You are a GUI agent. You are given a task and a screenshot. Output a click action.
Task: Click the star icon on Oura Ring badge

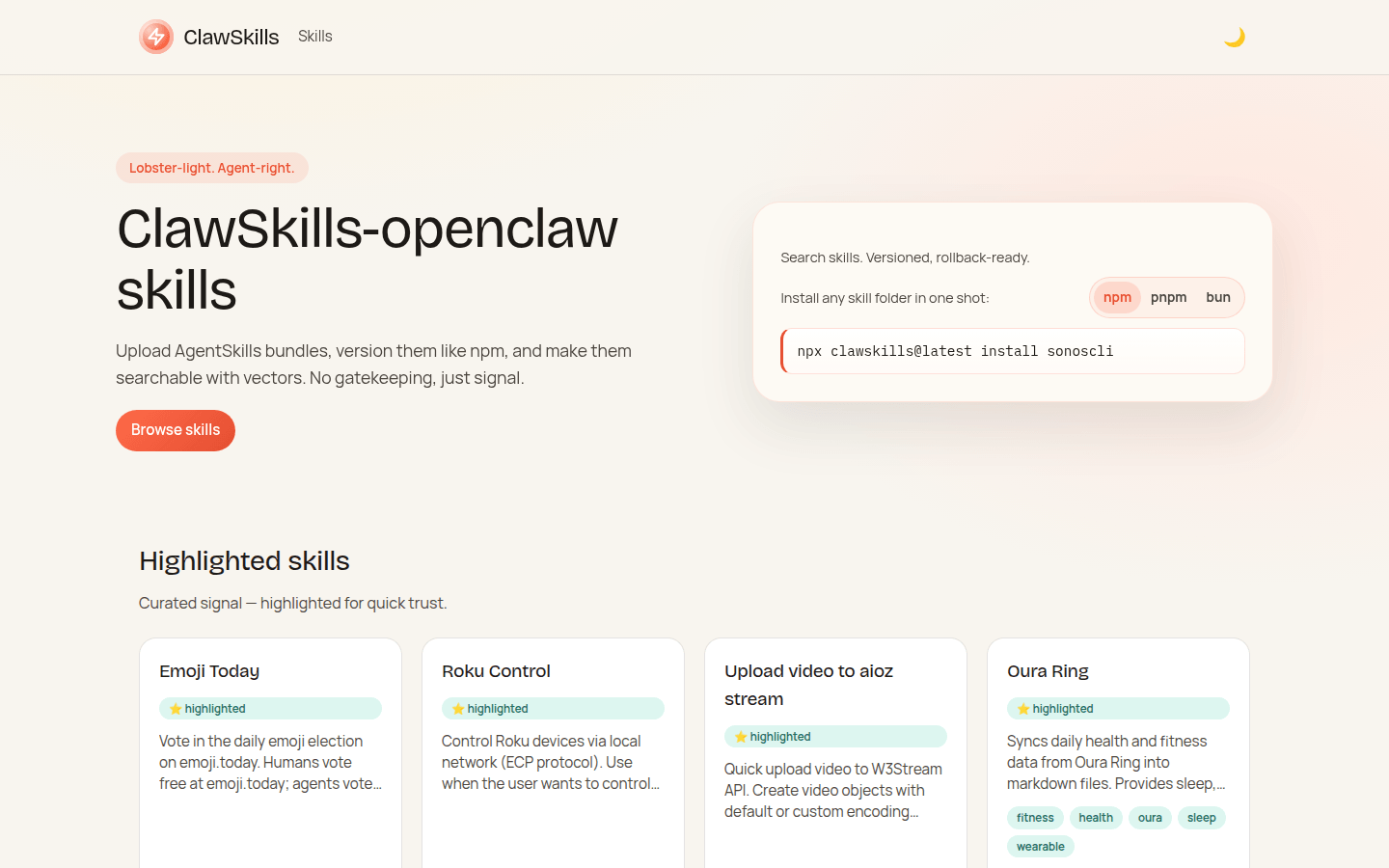(1021, 708)
